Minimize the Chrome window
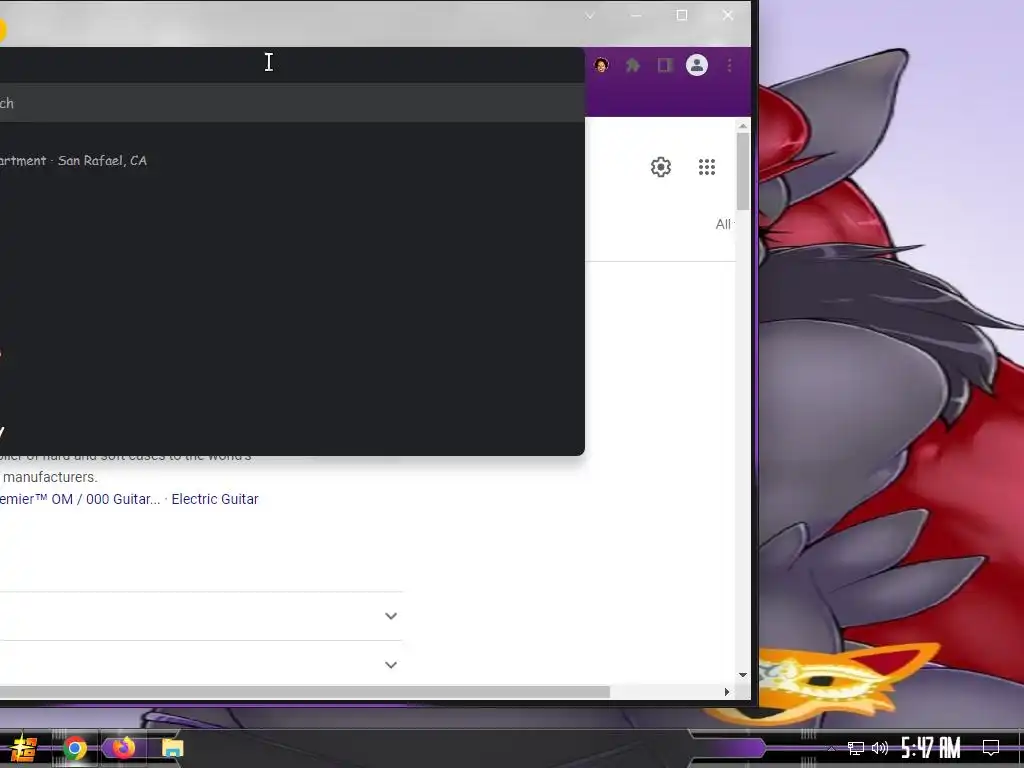The image size is (1024, 768). coord(636,15)
